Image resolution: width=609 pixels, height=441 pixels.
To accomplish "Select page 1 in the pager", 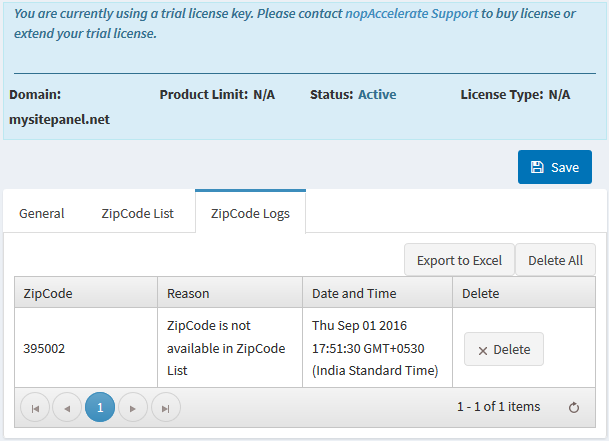I will (x=100, y=407).
